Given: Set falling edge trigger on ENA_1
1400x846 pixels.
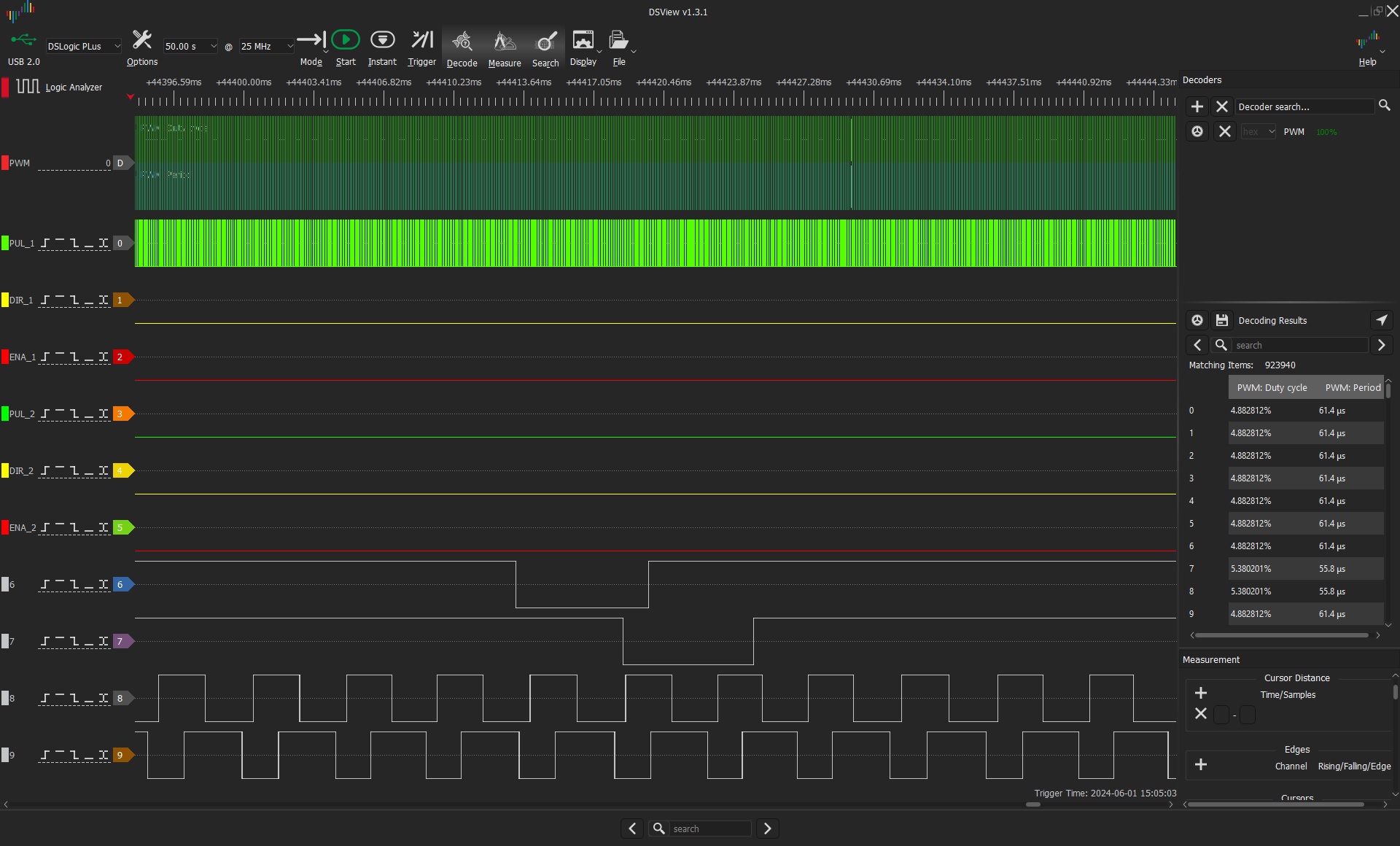Looking at the screenshot, I should coord(74,357).
